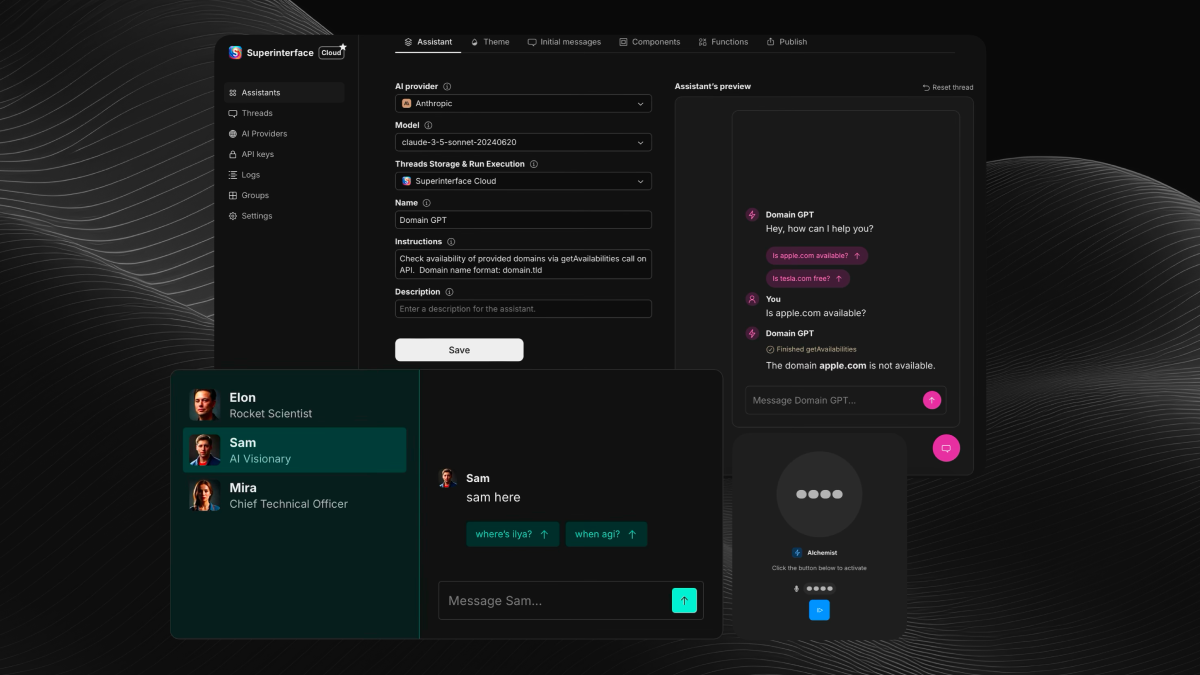The image size is (1200, 675).
Task: Click the Superinterface logo icon
Action: (236, 53)
